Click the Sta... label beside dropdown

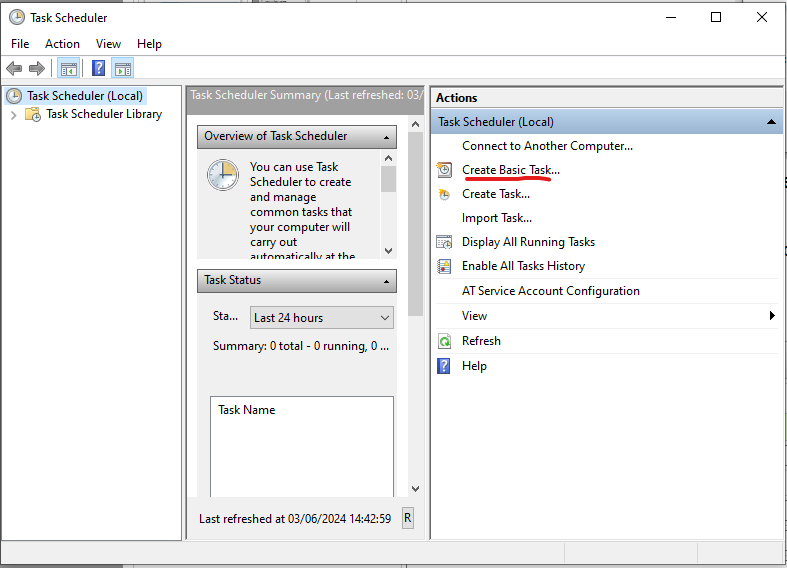pos(225,316)
